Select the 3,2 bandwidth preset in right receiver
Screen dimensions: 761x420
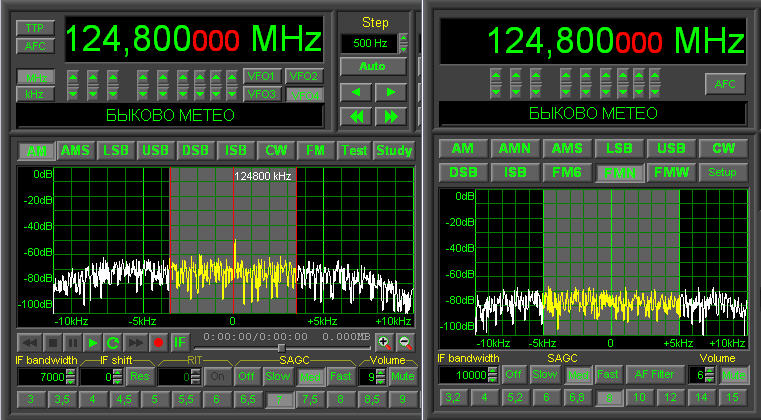pos(453,398)
